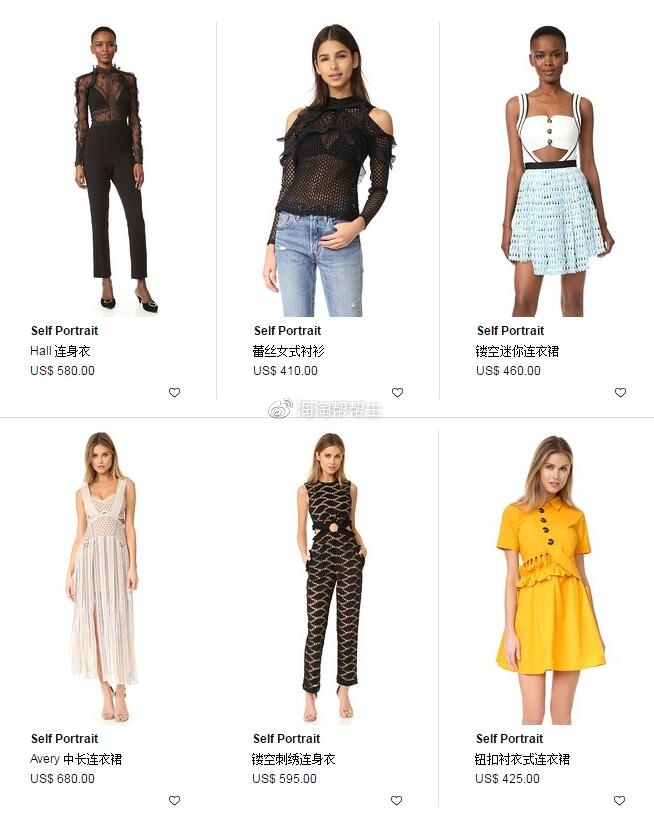Viewport: 654px width, 819px height.
Task: Select the Avery 中长连衣裙 title
Action: [x=76, y=759]
